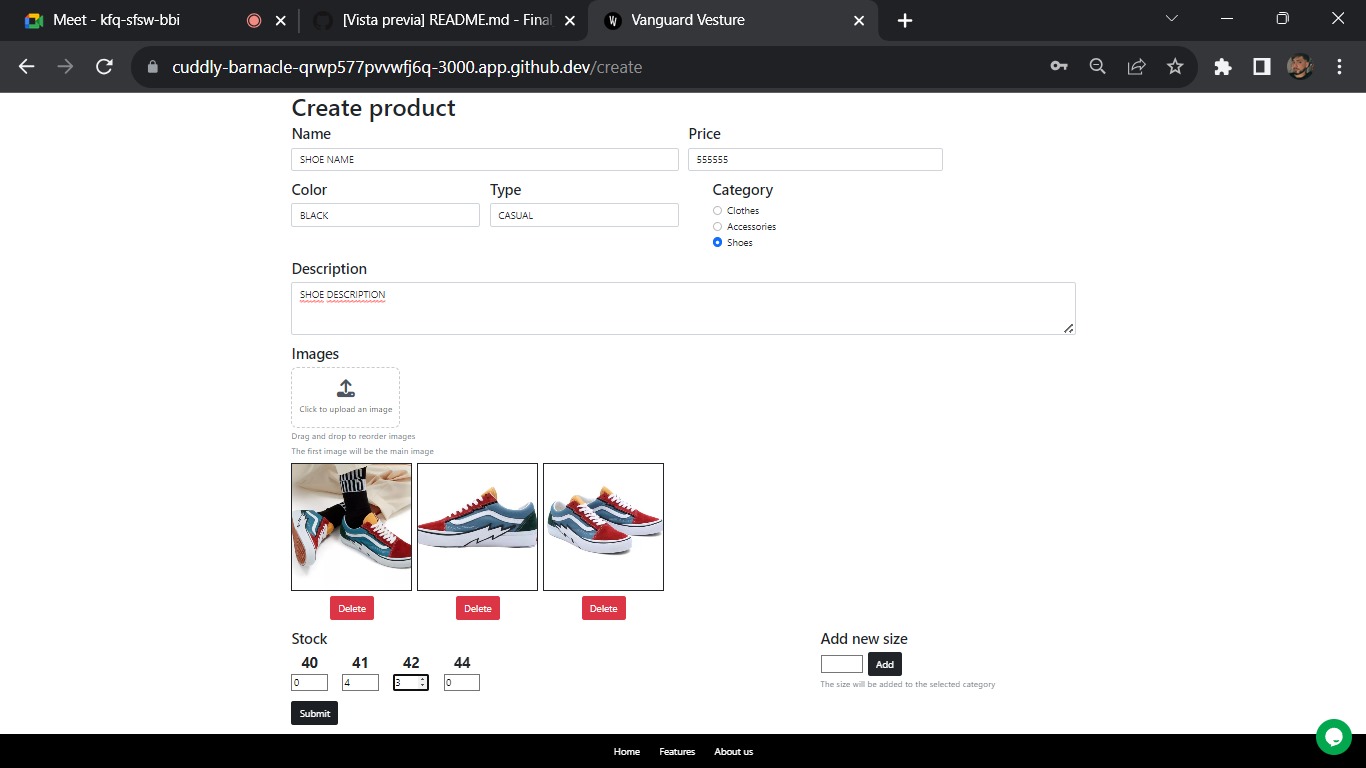
Task: Click the Price input field
Action: coord(815,160)
